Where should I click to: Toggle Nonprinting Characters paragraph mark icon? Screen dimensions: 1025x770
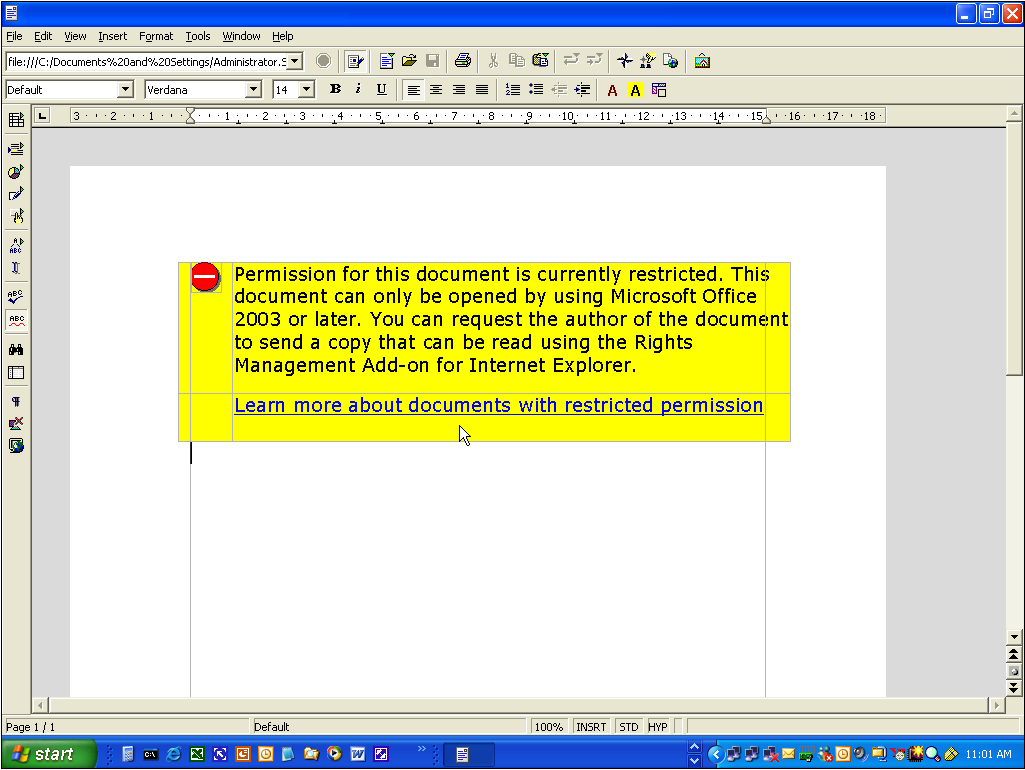[x=16, y=401]
